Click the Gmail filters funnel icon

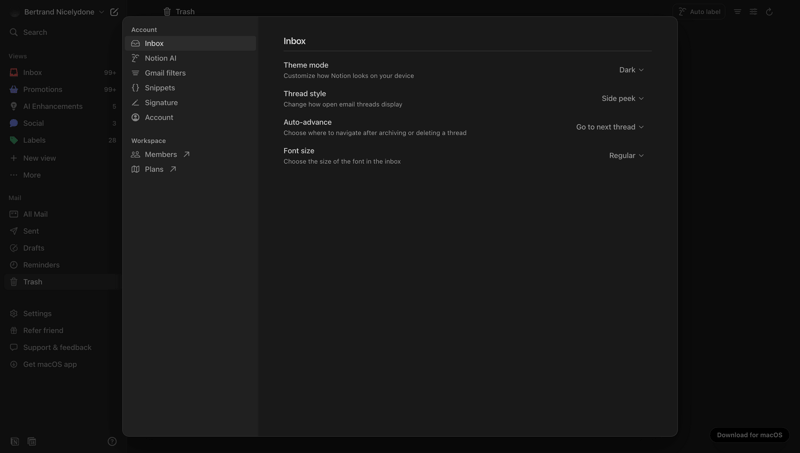(135, 73)
